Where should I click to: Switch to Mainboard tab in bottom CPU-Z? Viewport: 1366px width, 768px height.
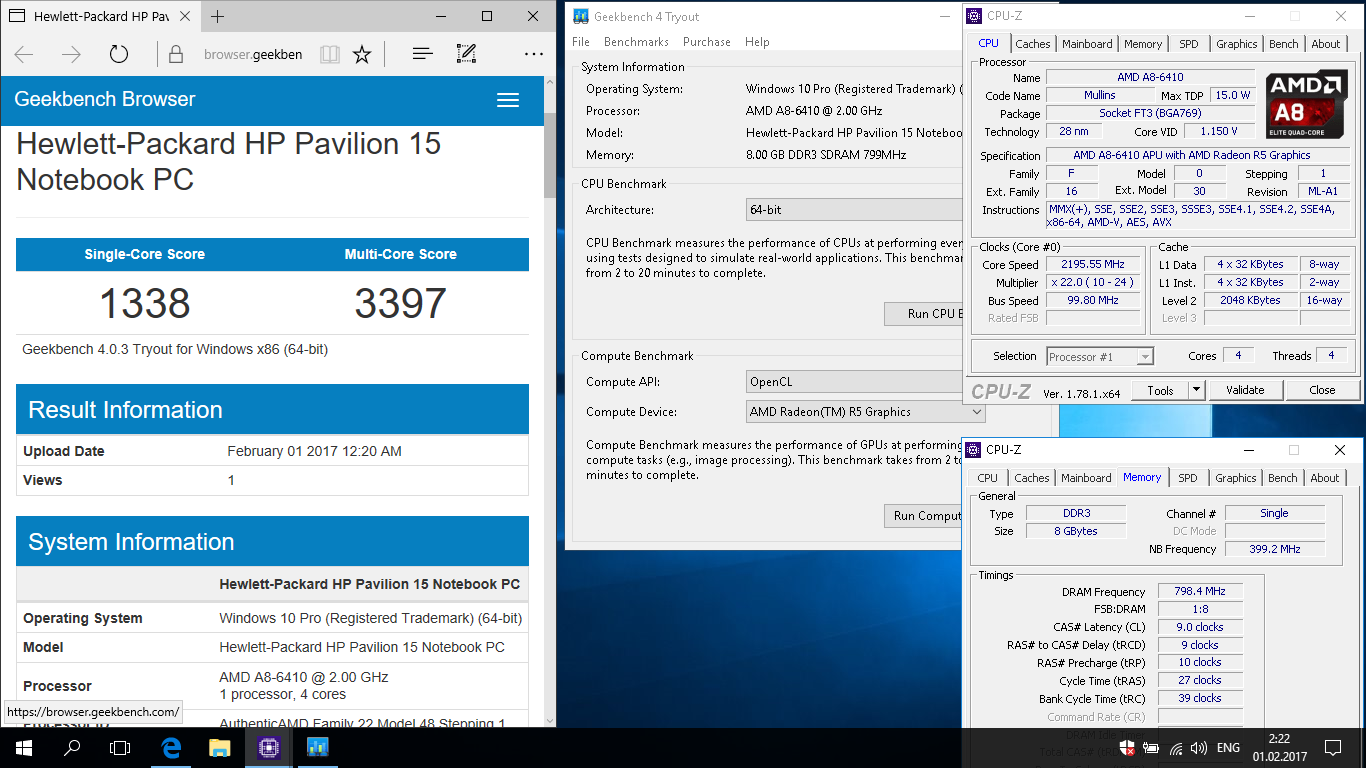1086,478
